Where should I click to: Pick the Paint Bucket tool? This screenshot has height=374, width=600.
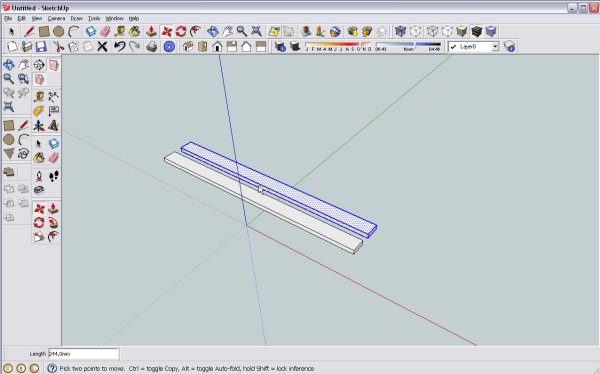[134, 31]
